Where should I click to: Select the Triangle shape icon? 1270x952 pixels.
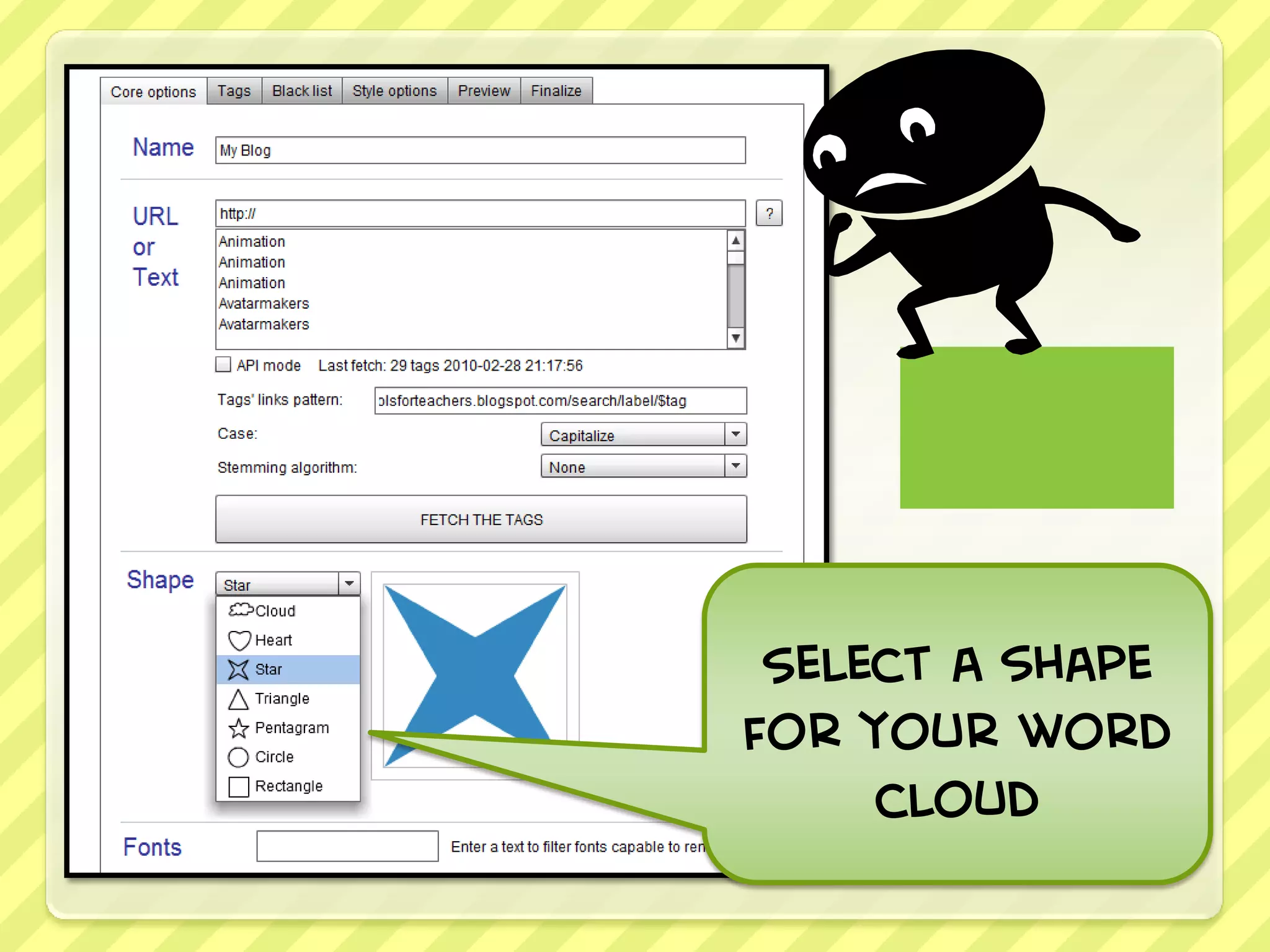(238, 699)
